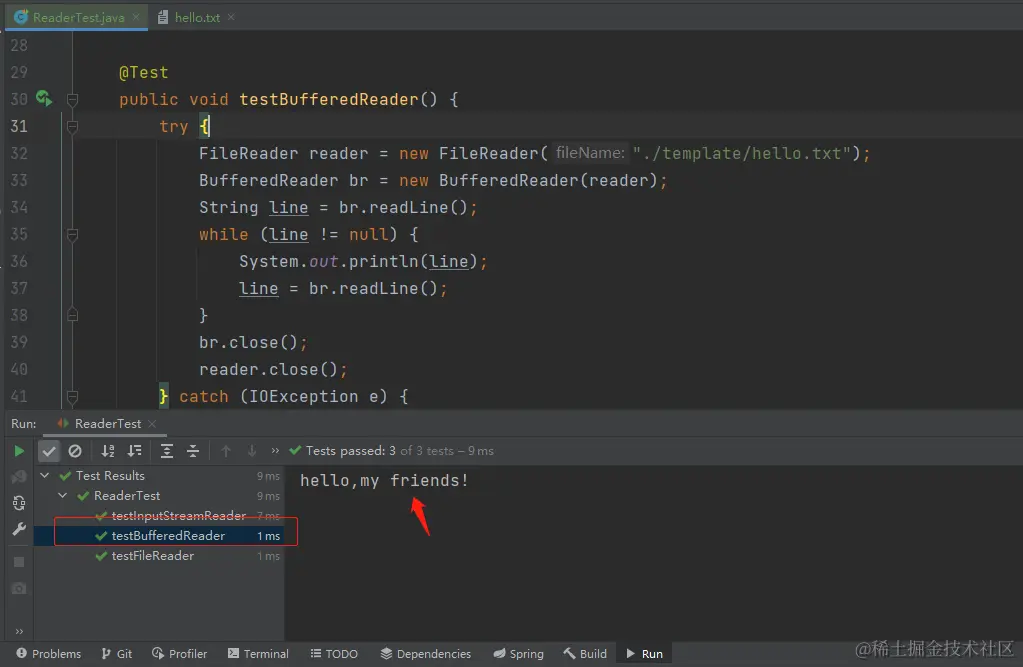
Task: Click 'br.close();' on line 39
Action: point(253,342)
